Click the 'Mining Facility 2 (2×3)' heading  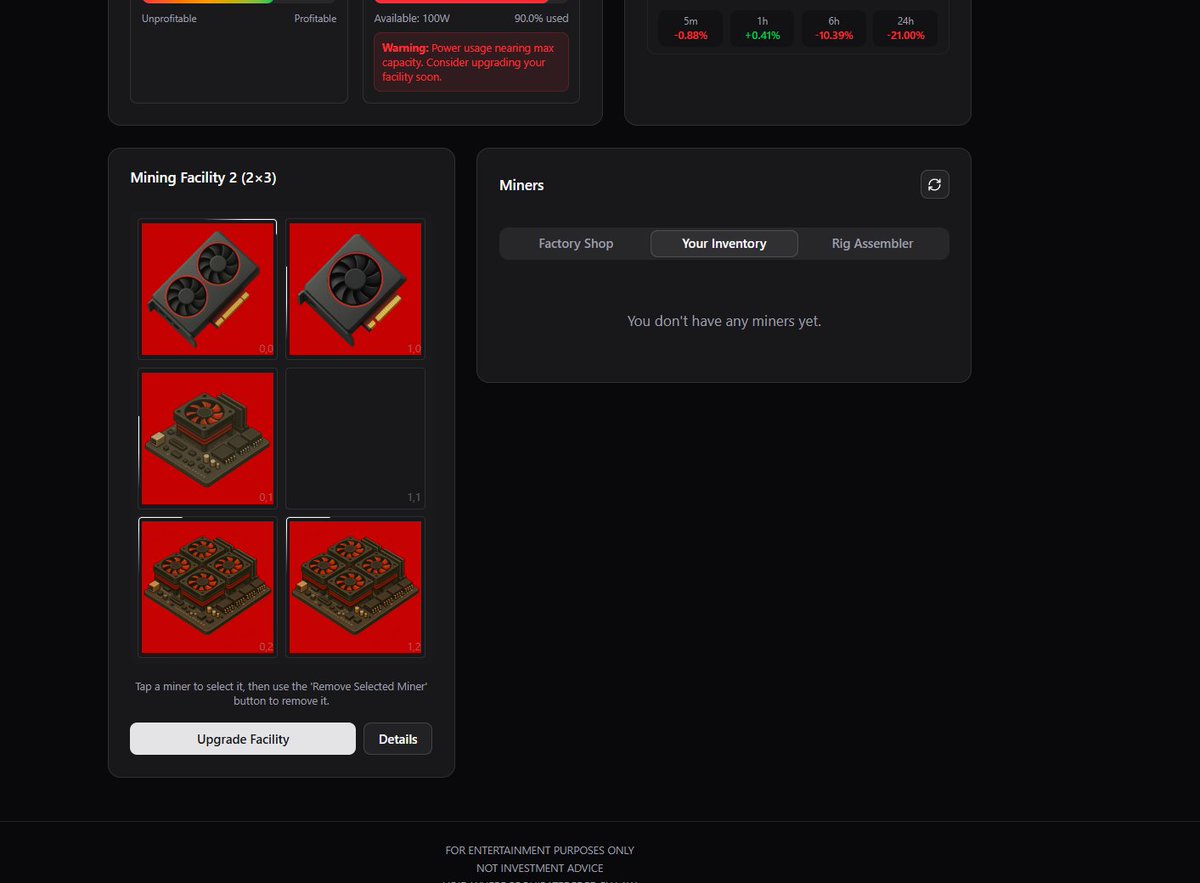click(x=203, y=178)
